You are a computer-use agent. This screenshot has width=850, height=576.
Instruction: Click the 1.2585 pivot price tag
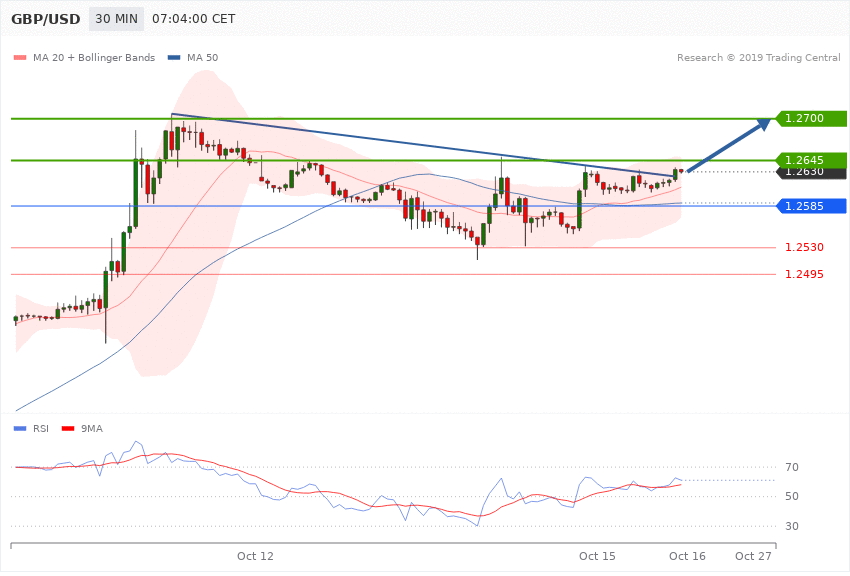point(811,206)
